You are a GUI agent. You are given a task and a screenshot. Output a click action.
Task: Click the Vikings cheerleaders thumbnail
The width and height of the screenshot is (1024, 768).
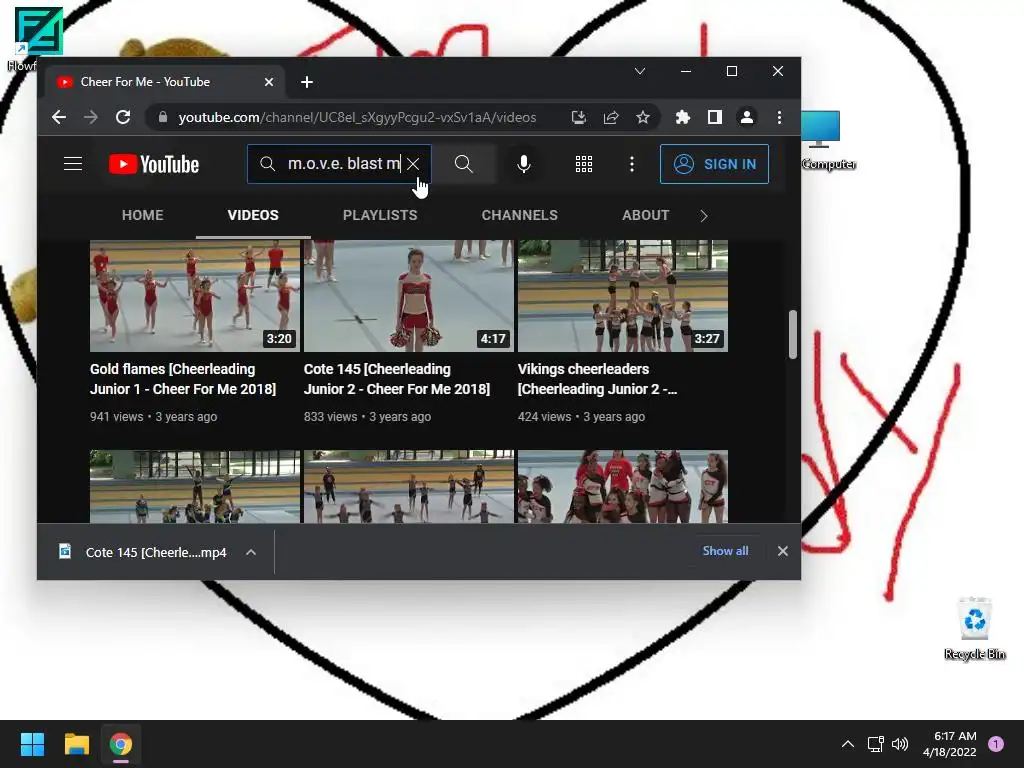coord(623,296)
